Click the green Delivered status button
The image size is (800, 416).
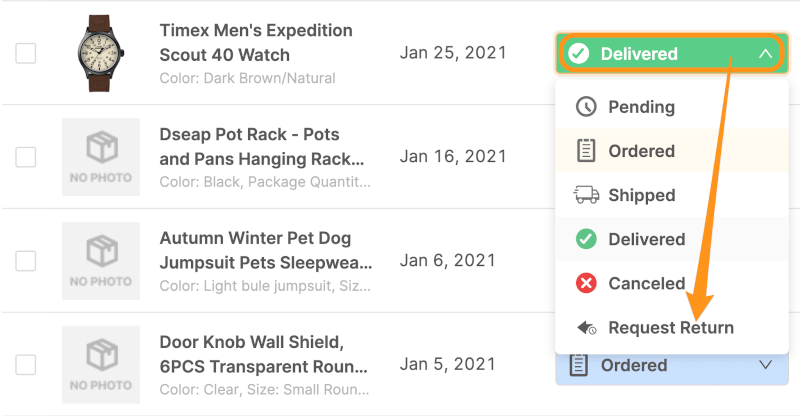click(x=671, y=53)
